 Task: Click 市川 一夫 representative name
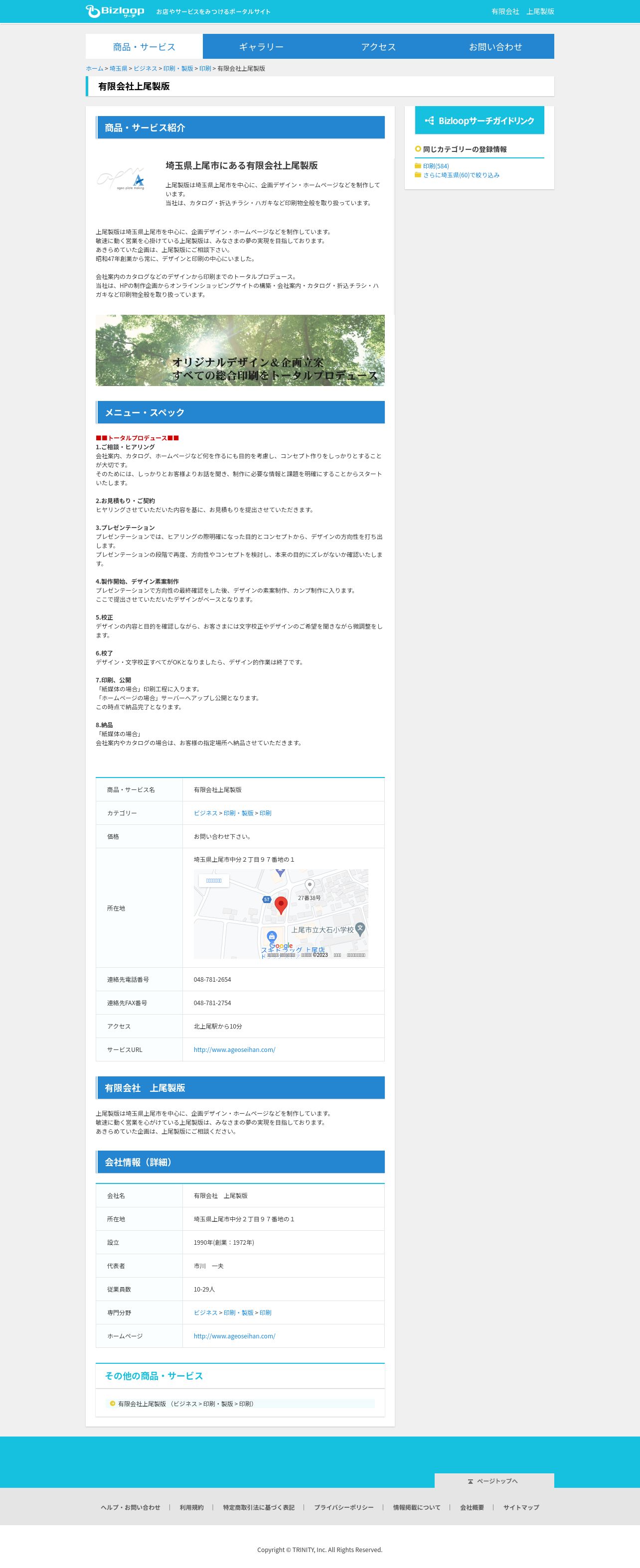pos(208,1266)
